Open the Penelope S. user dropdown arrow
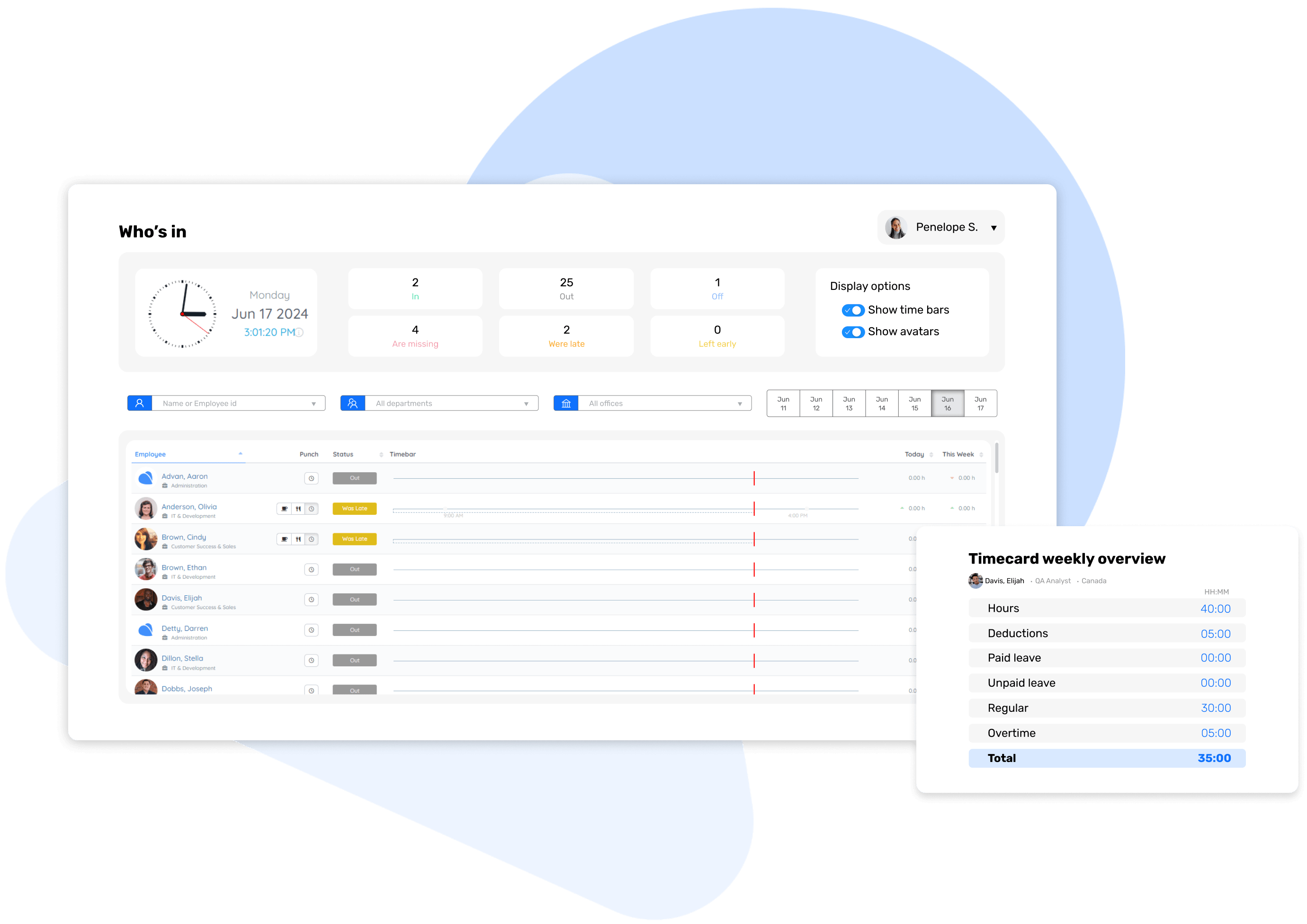 pyautogui.click(x=994, y=228)
